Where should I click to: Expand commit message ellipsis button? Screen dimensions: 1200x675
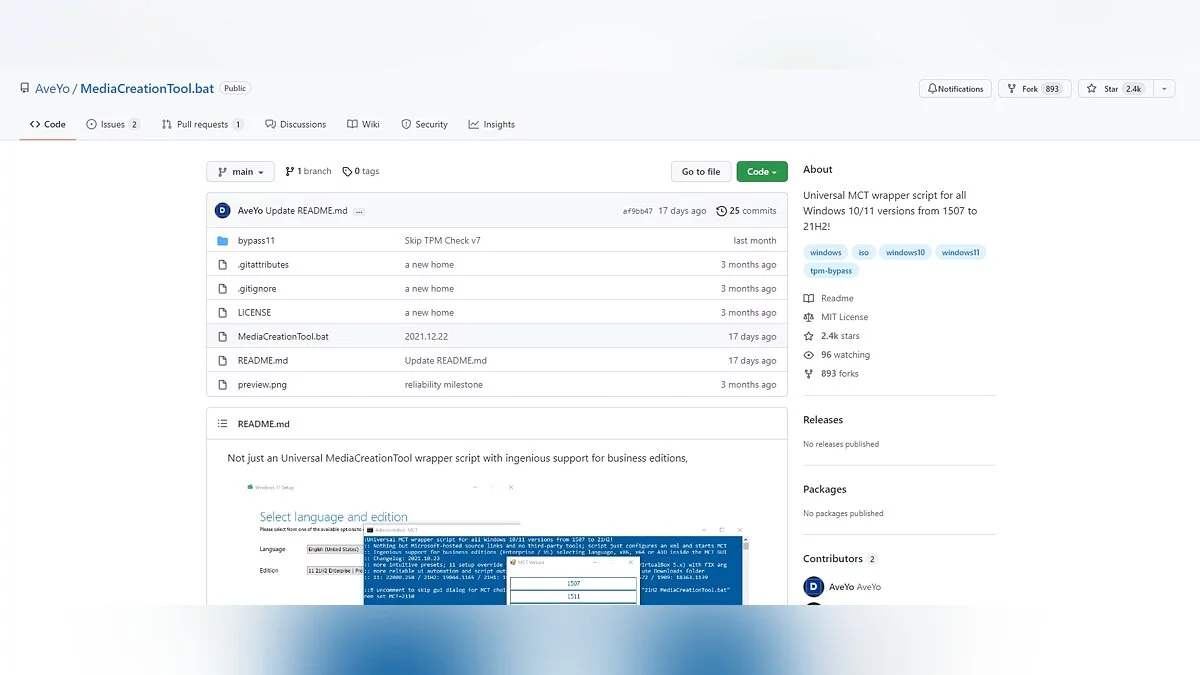click(359, 212)
